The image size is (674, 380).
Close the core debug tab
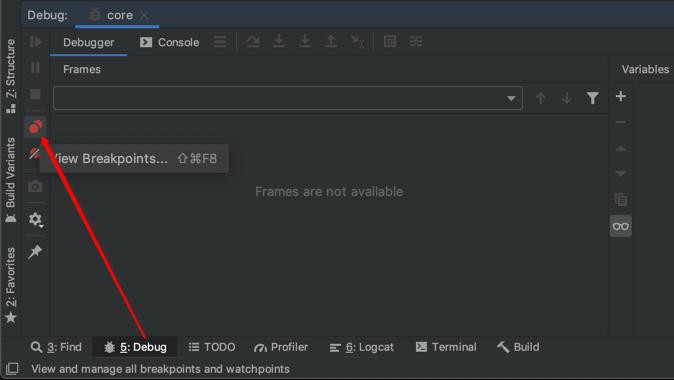(x=144, y=15)
